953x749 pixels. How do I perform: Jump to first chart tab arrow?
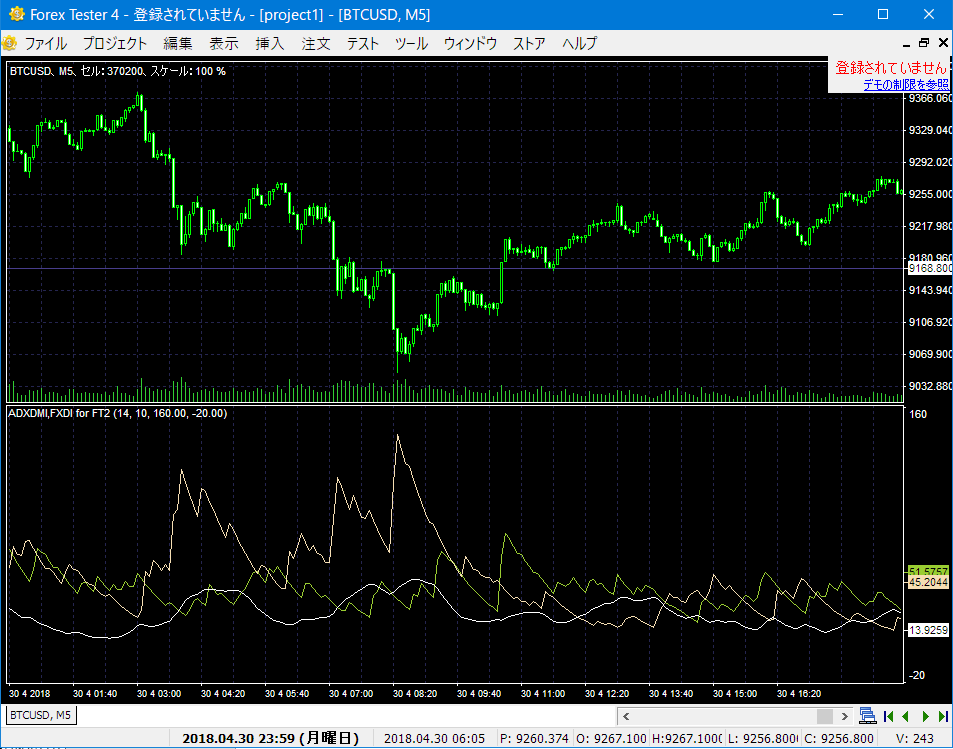point(889,716)
